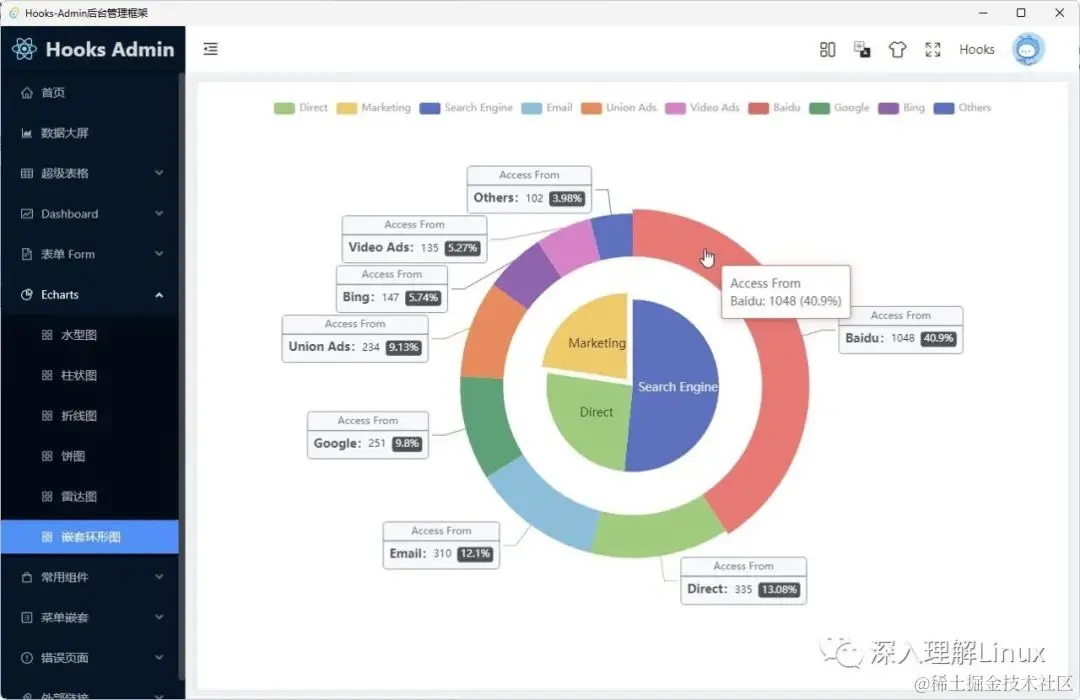Toggle Search Engine series in legend
This screenshot has height=700, width=1080.
466,107
